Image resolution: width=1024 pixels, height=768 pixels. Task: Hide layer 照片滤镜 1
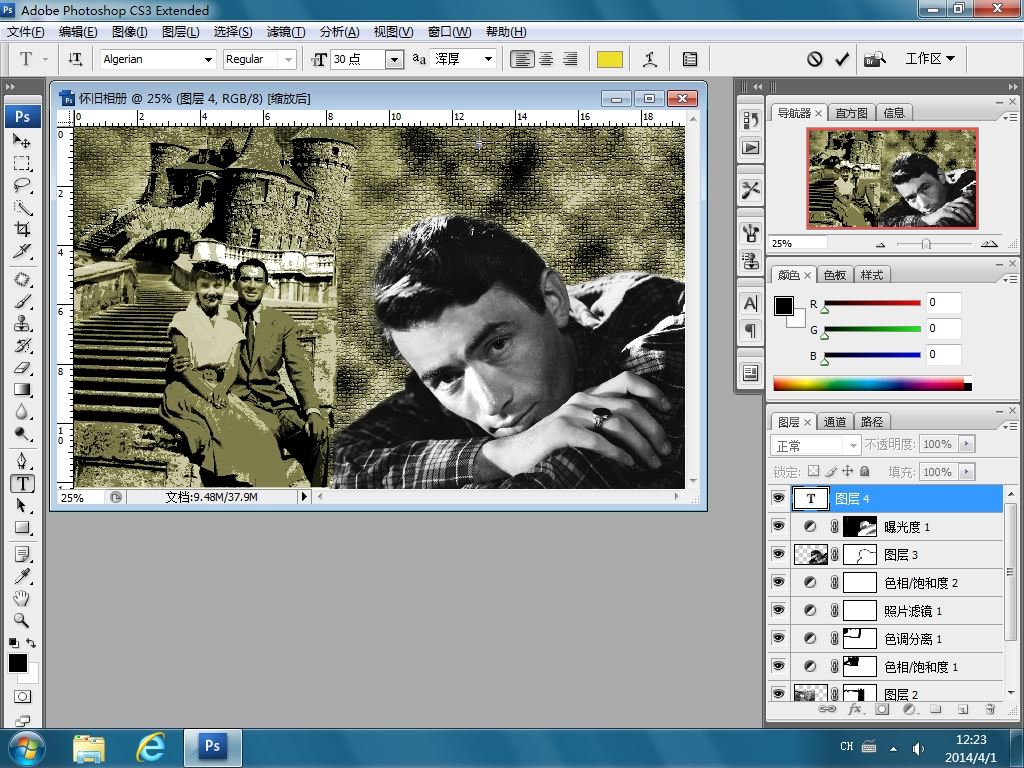778,610
